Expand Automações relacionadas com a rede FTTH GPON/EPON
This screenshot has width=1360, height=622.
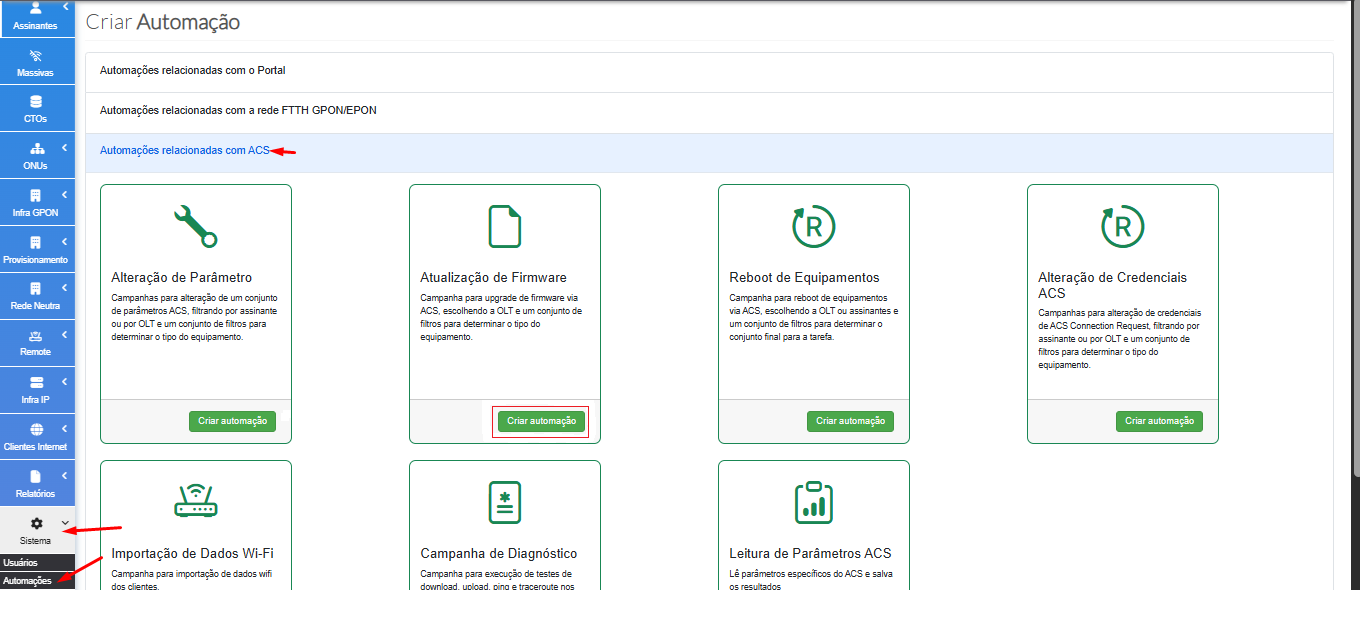click(x=709, y=112)
